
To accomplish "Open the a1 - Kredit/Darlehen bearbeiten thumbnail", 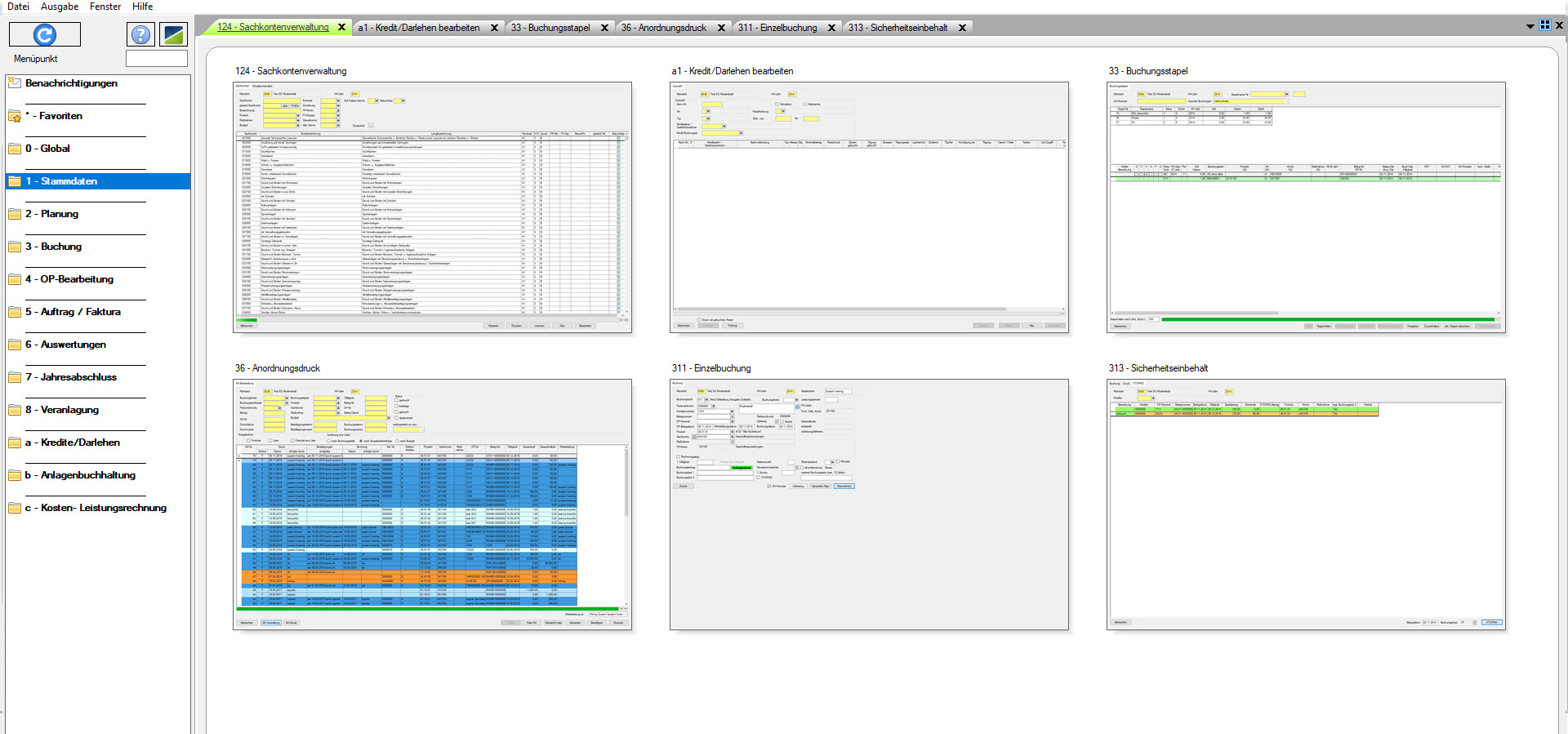I will pyautogui.click(x=870, y=207).
